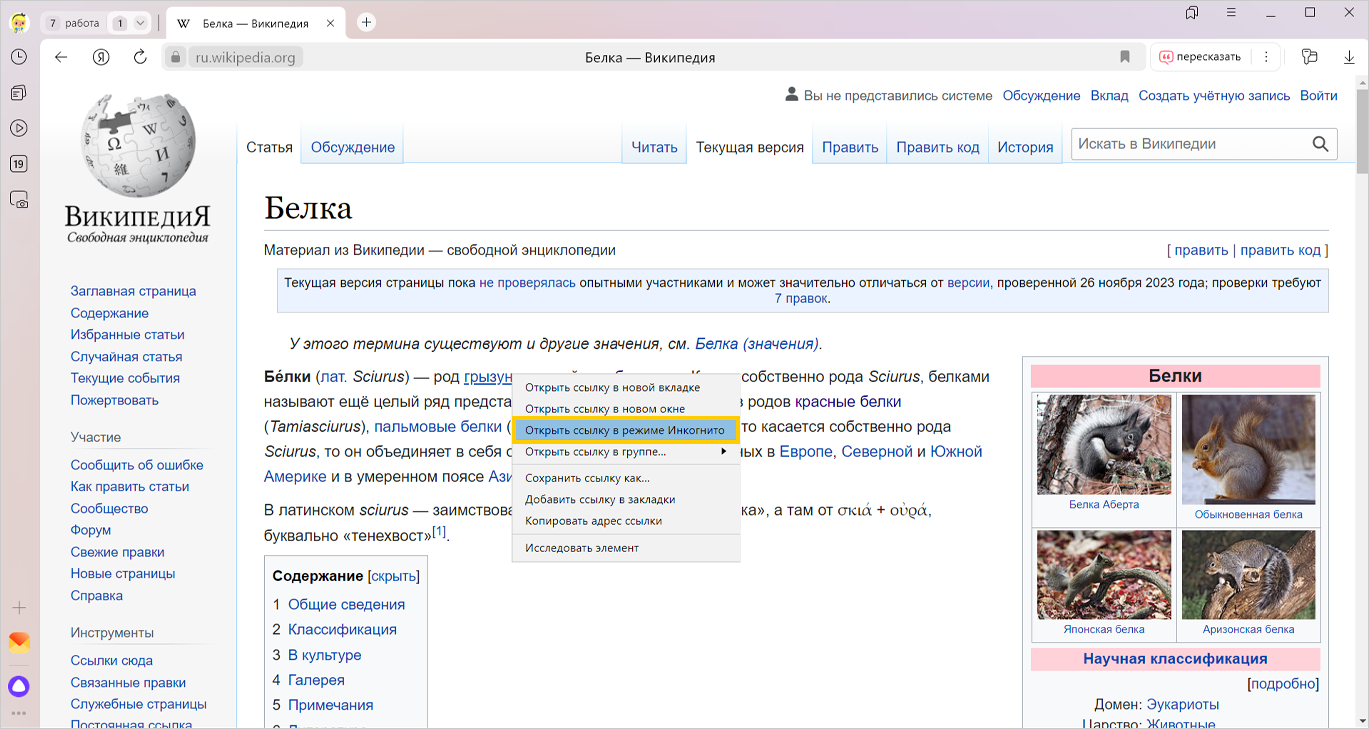Image resolution: width=1369 pixels, height=729 pixels.
Task: Open the 7 правок link in notice
Action: (801, 298)
